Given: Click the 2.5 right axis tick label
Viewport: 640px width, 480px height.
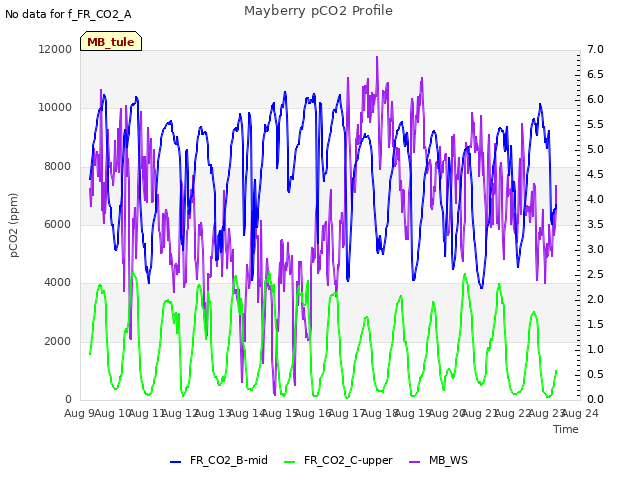Looking at the screenshot, I should (595, 274).
